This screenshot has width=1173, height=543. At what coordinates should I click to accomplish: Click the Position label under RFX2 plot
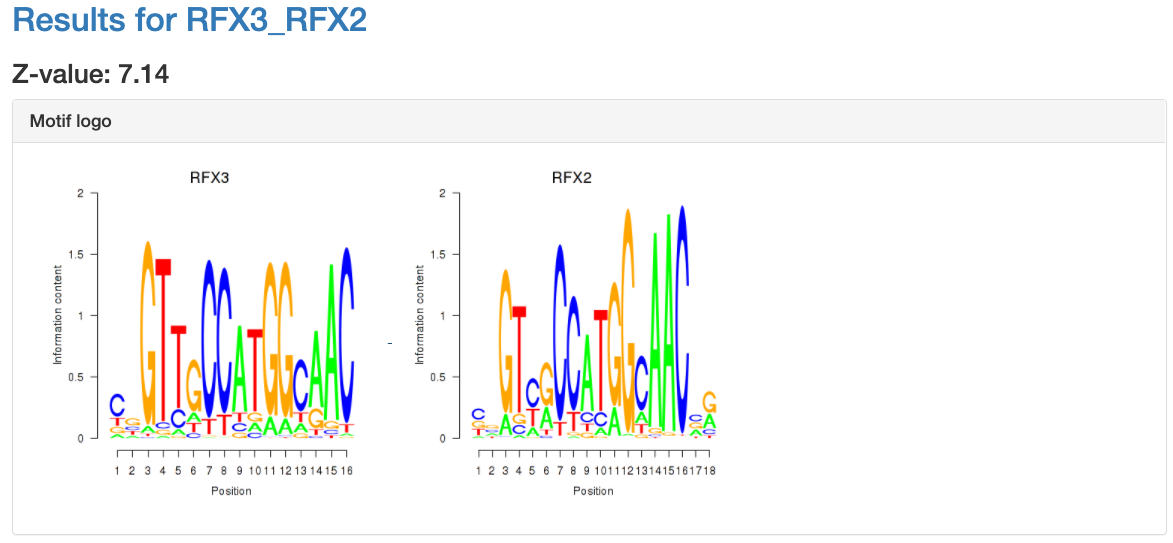pyautogui.click(x=593, y=491)
